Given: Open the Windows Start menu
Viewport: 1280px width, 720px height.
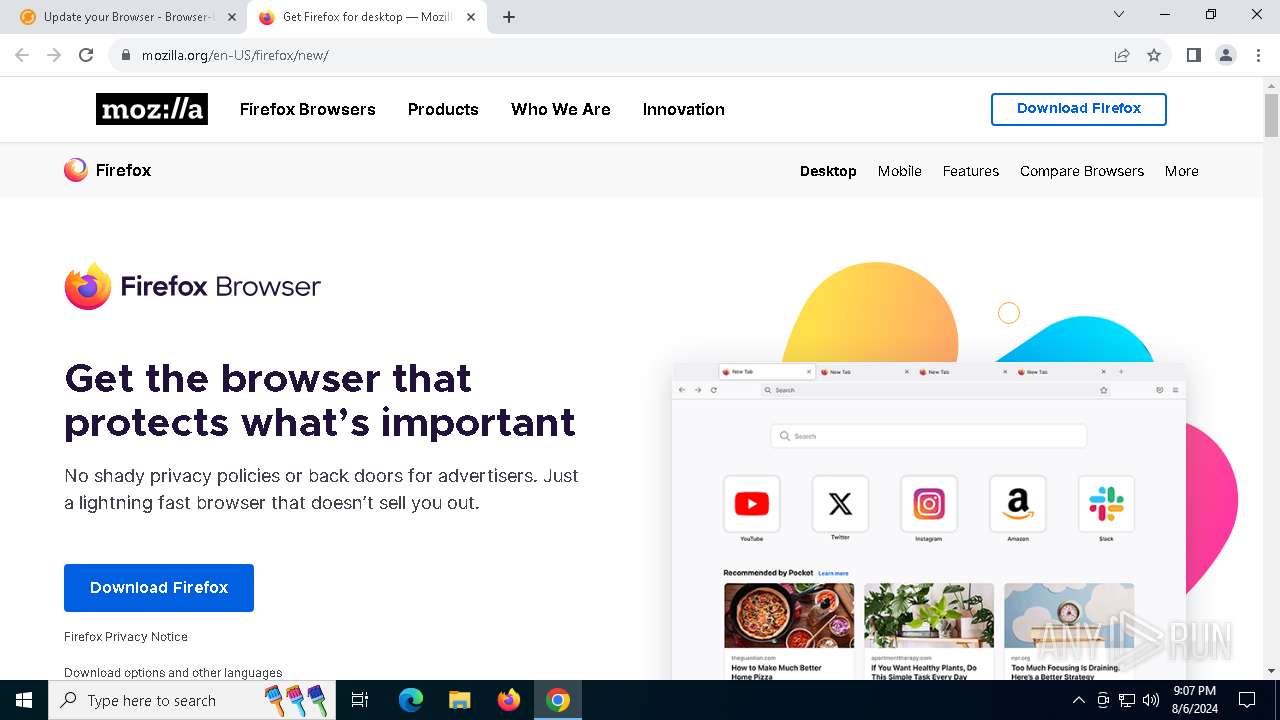Looking at the screenshot, I should point(24,700).
